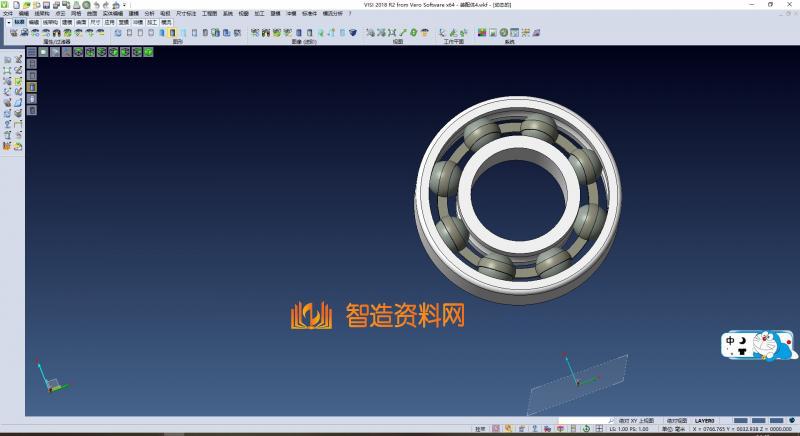The width and height of the screenshot is (800, 436).
Task: Click the leftmost blue swatch in status bar
Action: click(740, 421)
